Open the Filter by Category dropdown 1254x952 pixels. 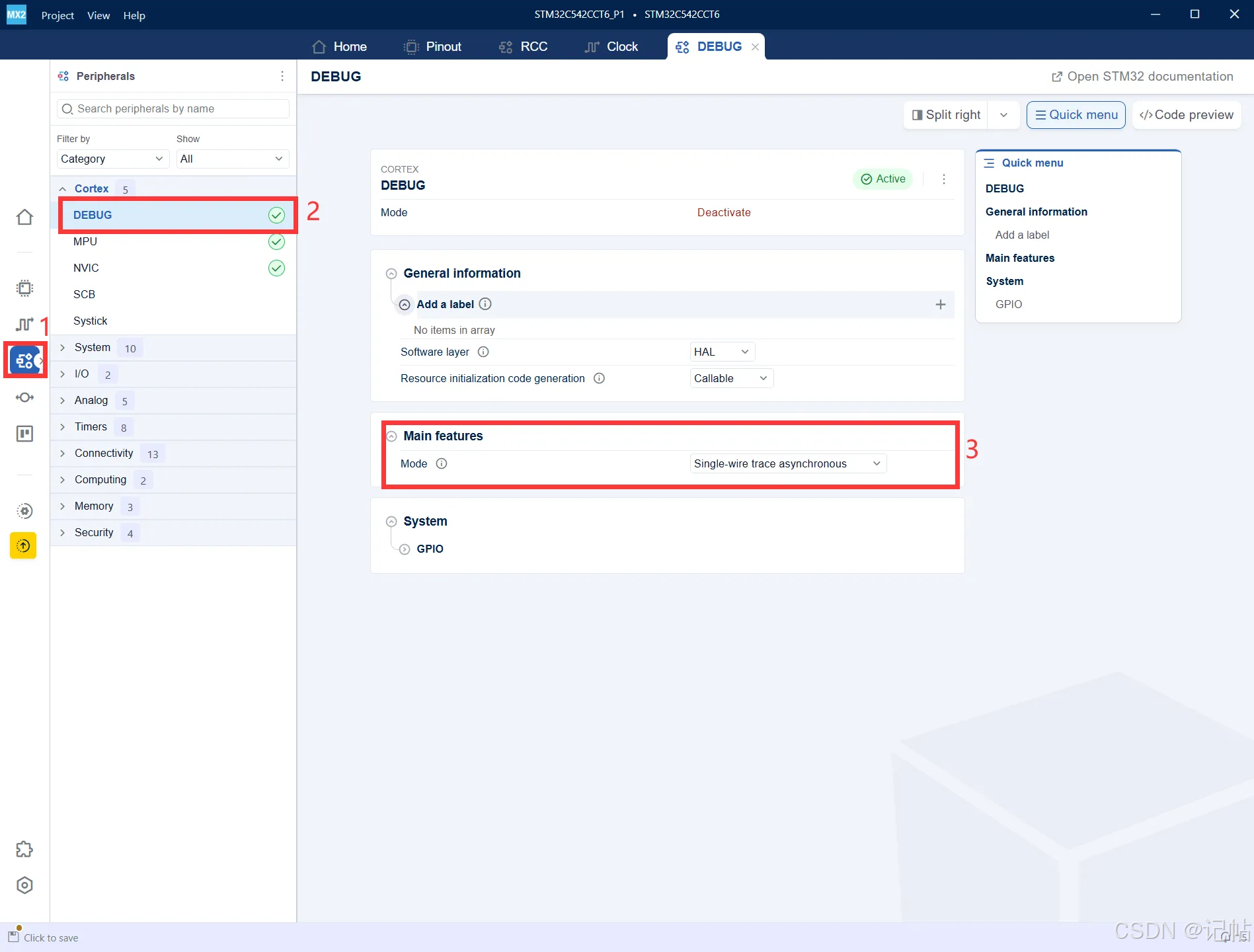(x=112, y=159)
